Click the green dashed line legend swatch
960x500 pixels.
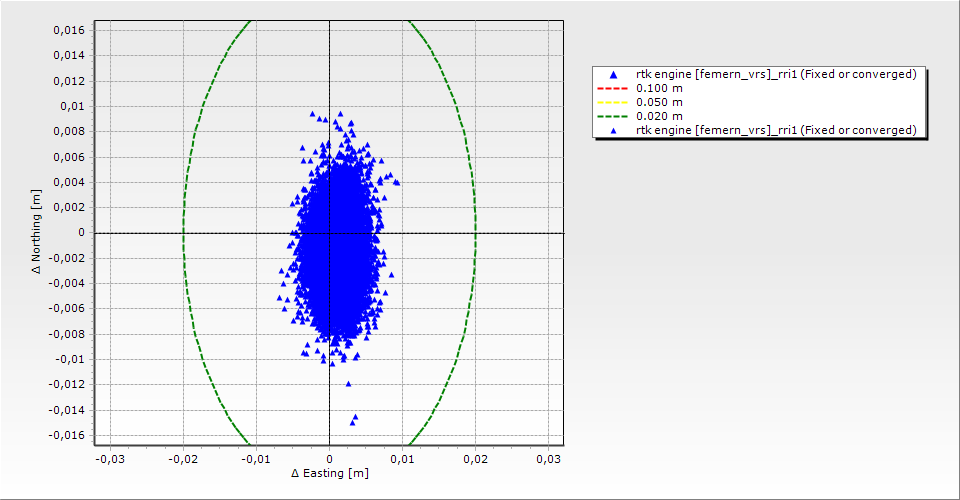click(613, 116)
